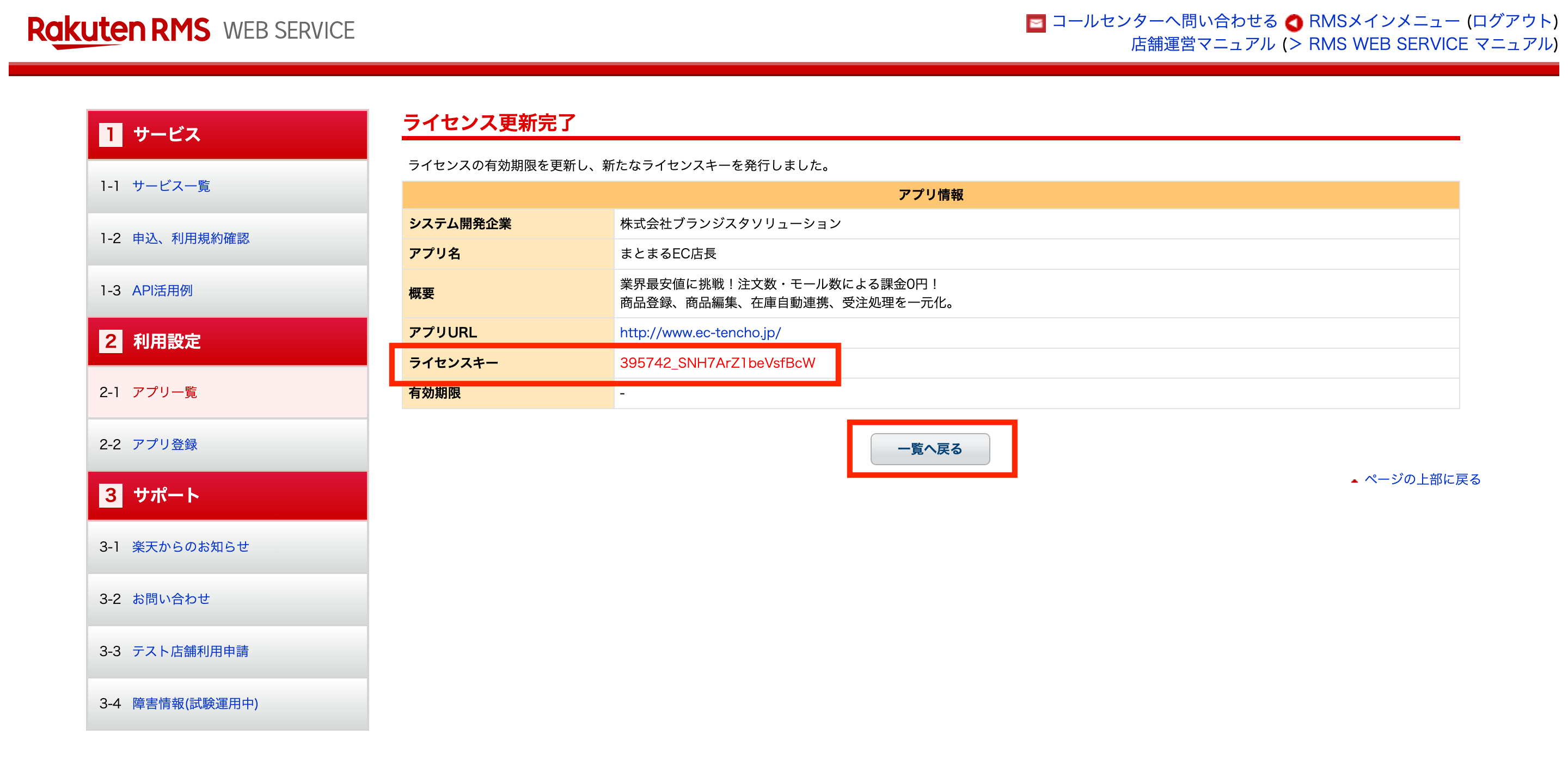Click the 業界最安値に挑戦 summary text
This screenshot has width=1568, height=765.
(780, 284)
